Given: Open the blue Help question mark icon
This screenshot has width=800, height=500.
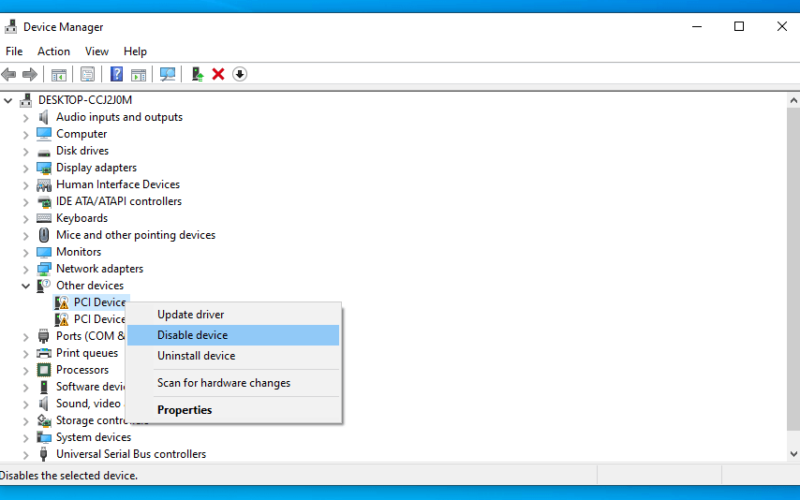Looking at the screenshot, I should coord(116,74).
